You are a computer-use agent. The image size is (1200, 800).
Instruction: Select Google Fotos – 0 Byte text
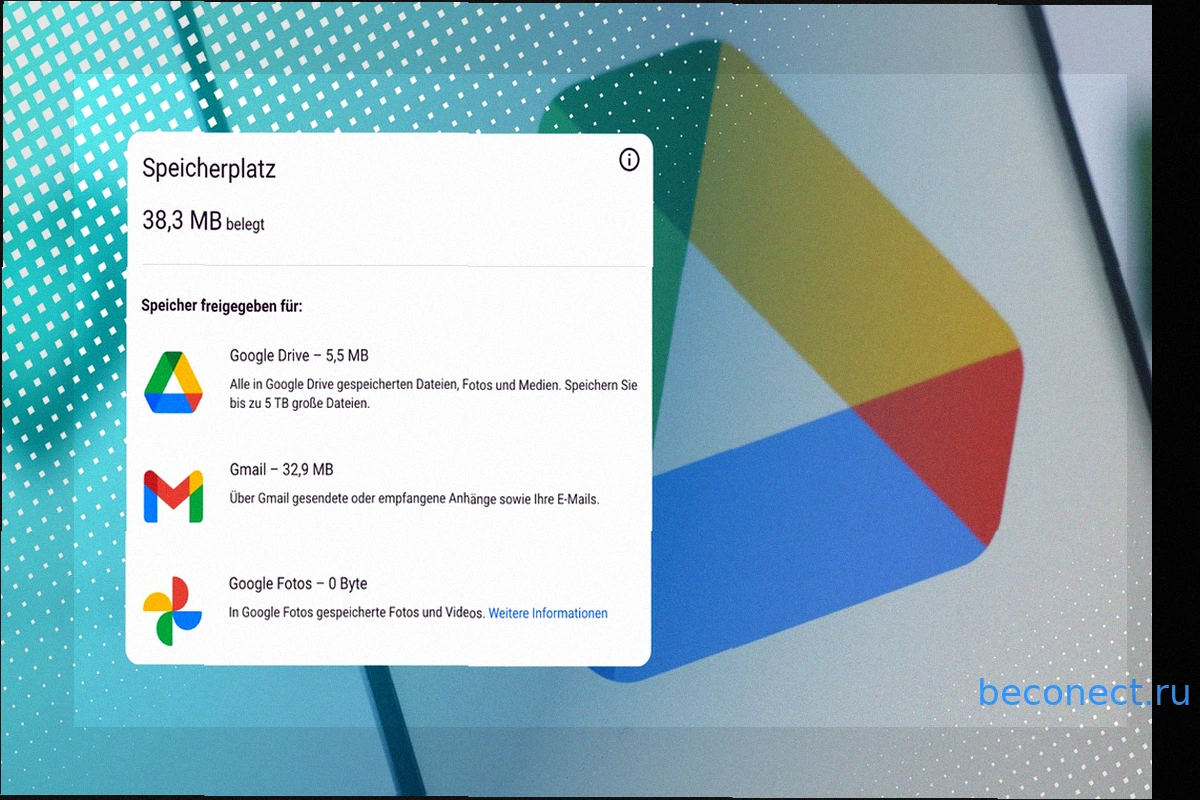[298, 584]
